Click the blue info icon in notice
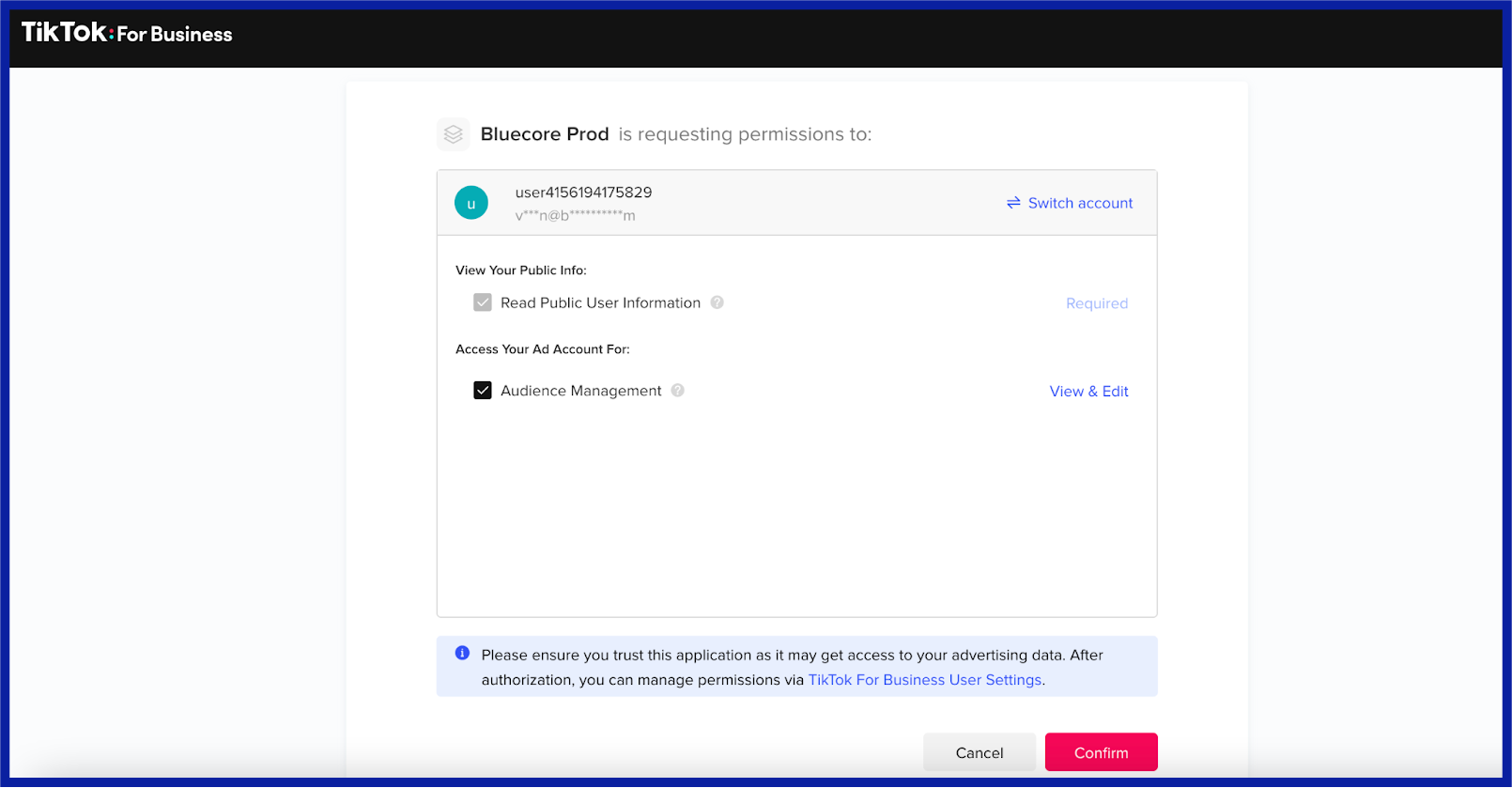This screenshot has height=788, width=1512. (x=462, y=653)
